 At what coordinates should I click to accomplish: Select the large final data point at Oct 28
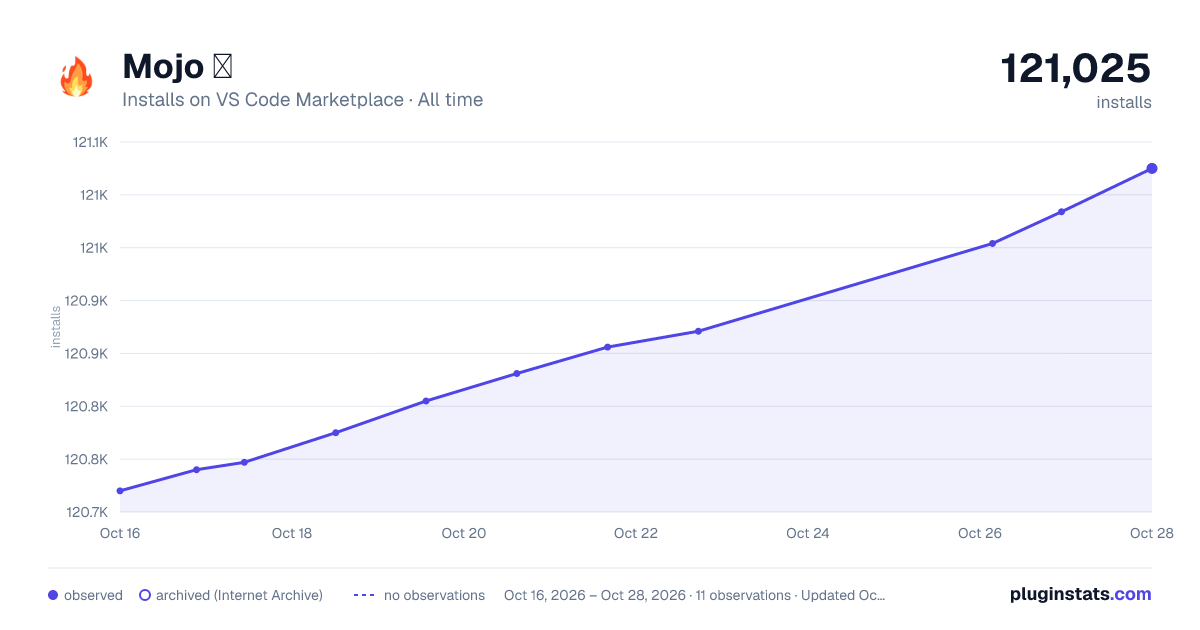[x=1152, y=168]
